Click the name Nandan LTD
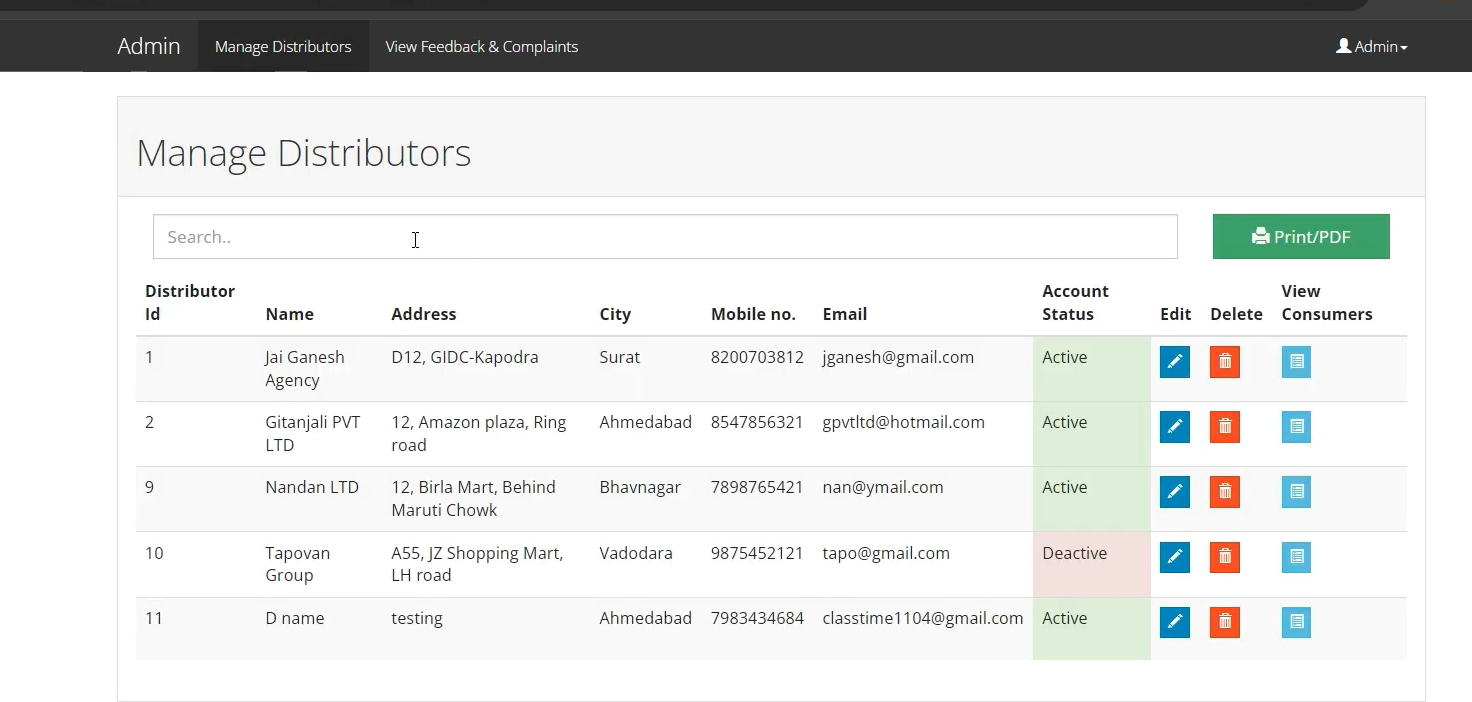 click(312, 487)
